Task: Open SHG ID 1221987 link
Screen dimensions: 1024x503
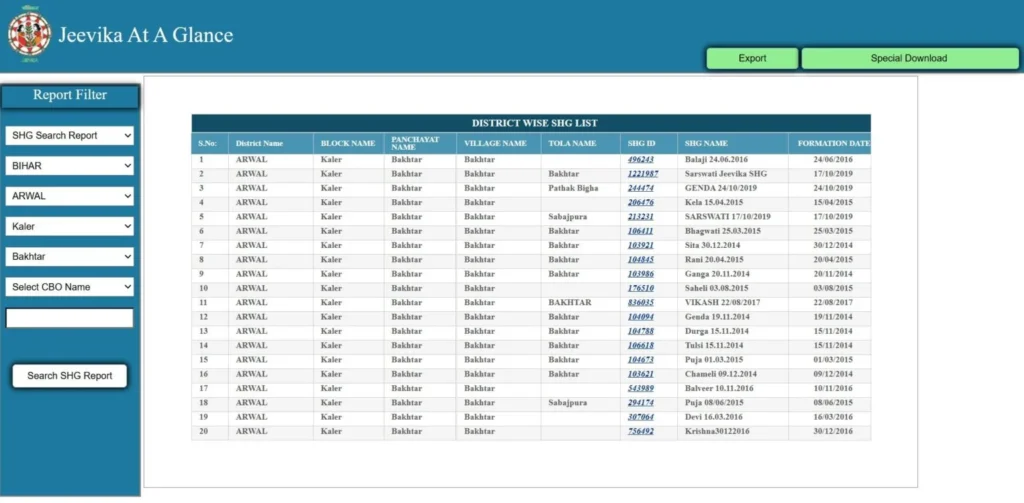Action: coord(642,174)
